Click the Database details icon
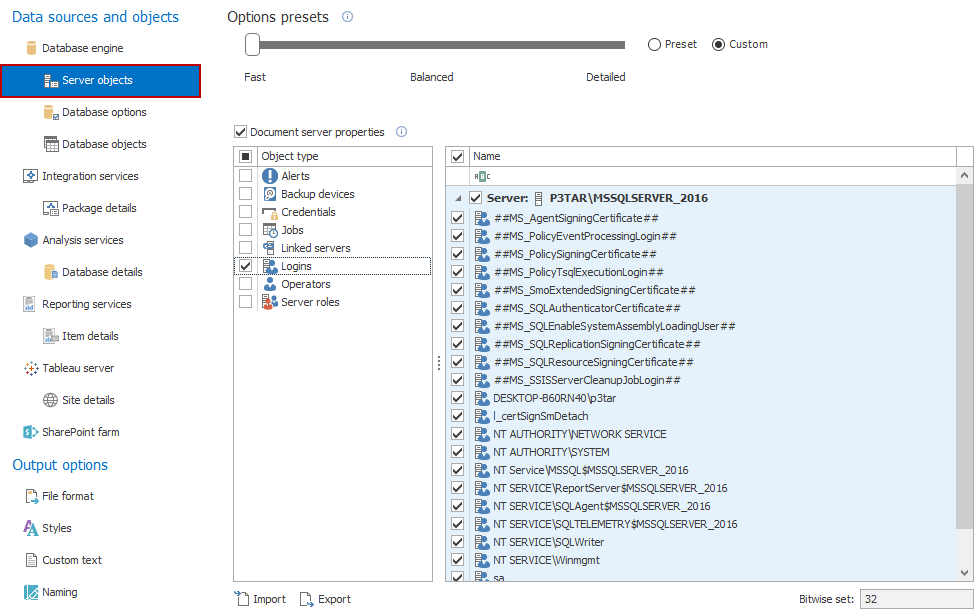Viewport: 980px width, 615px height. click(x=51, y=272)
